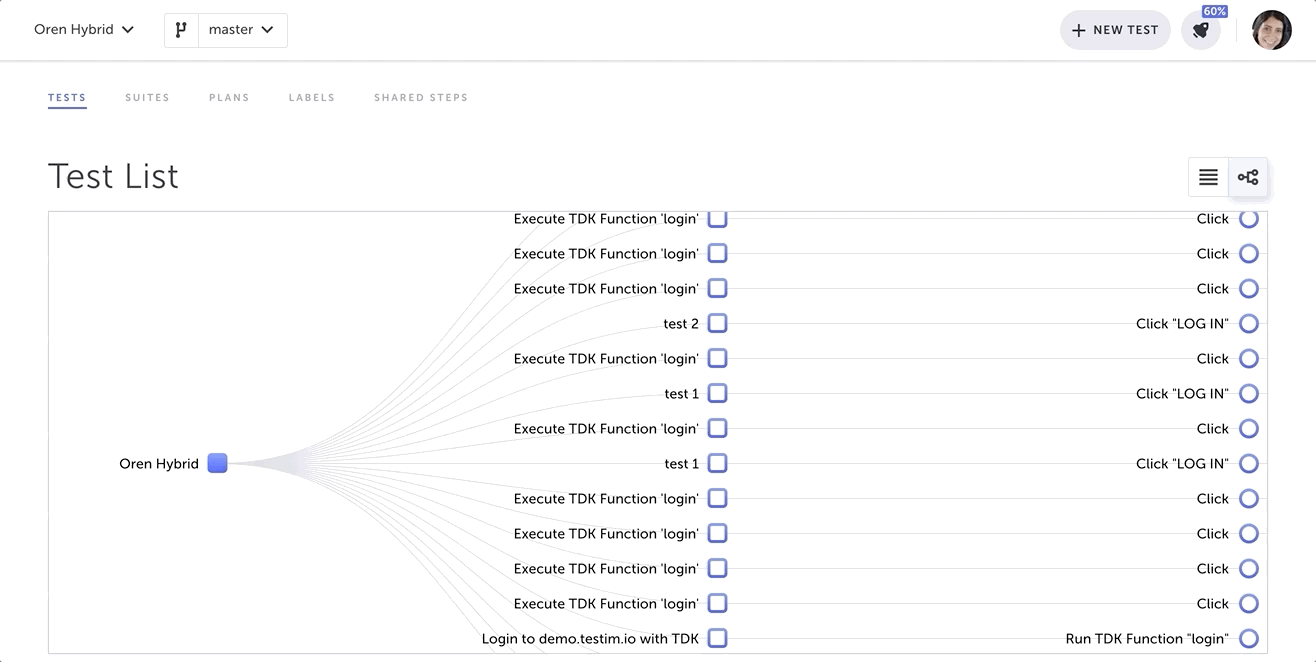
Task: Click the circle beside 'Run TDK Function "login"'
Action: (1248, 638)
